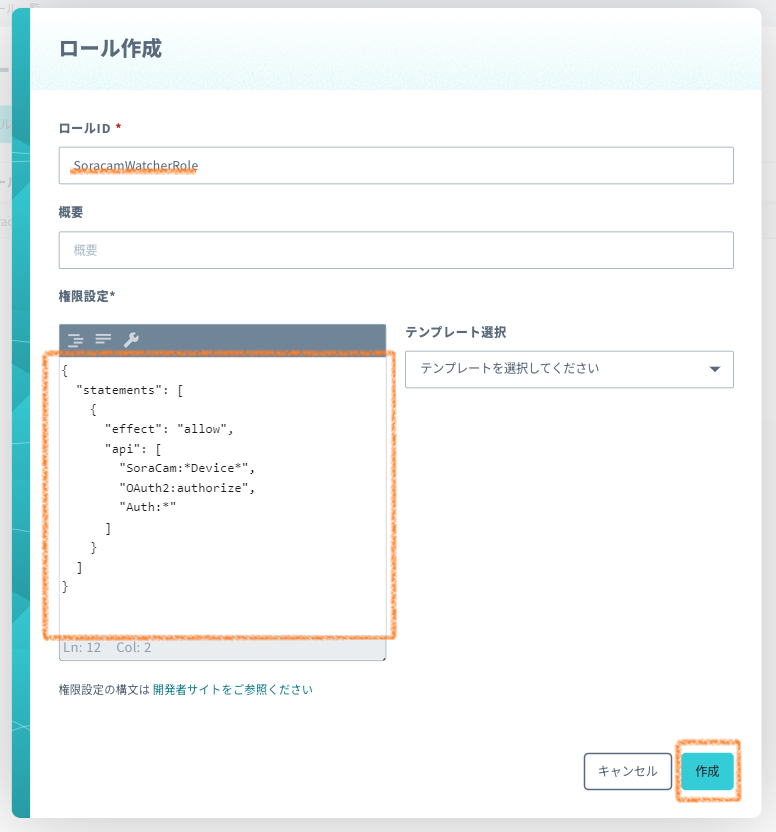Screen dimensions: 776x832
Task: Click the wrench icon in editor toolbar
Action: point(131,339)
